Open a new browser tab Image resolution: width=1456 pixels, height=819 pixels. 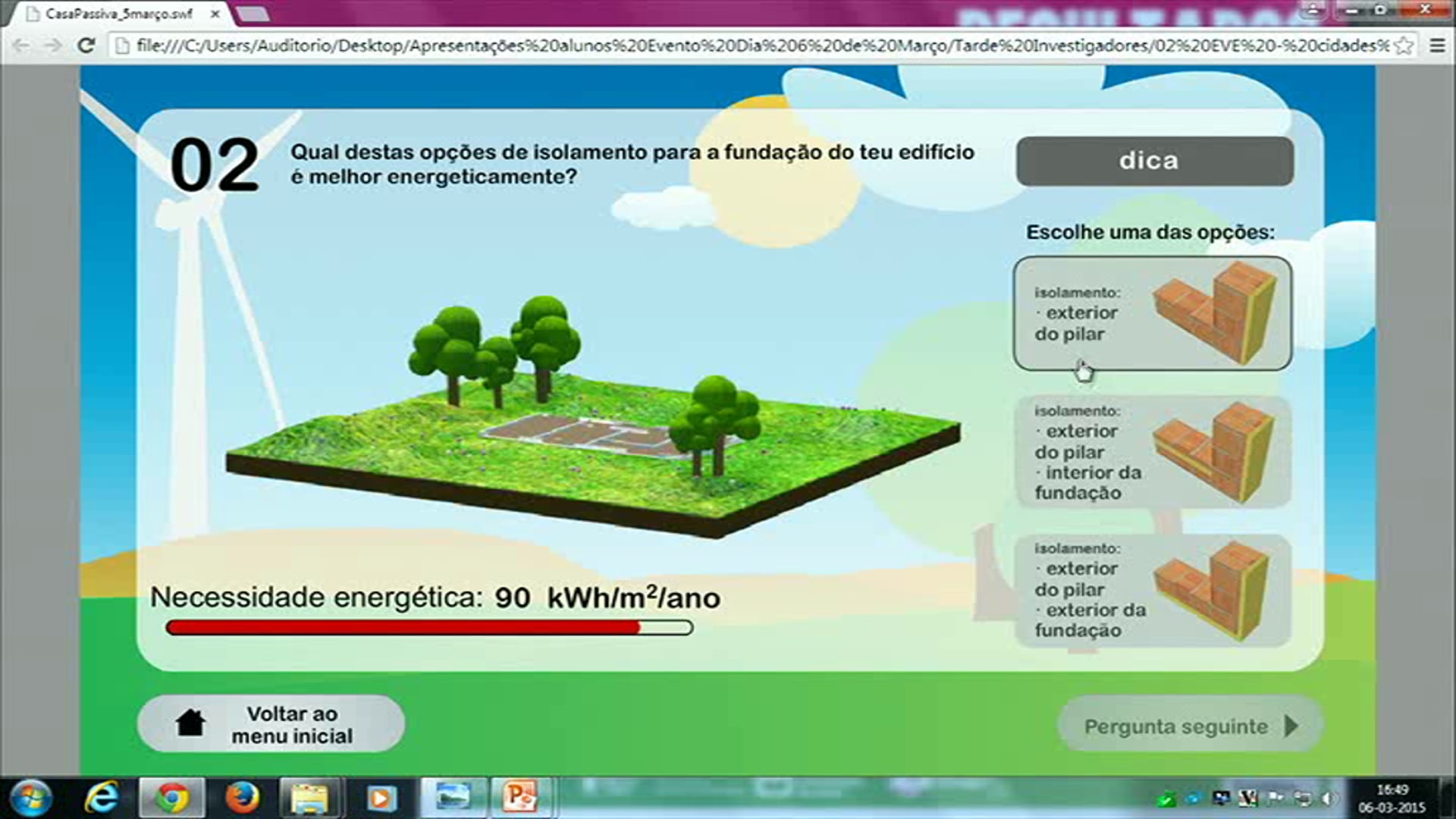coord(253,14)
